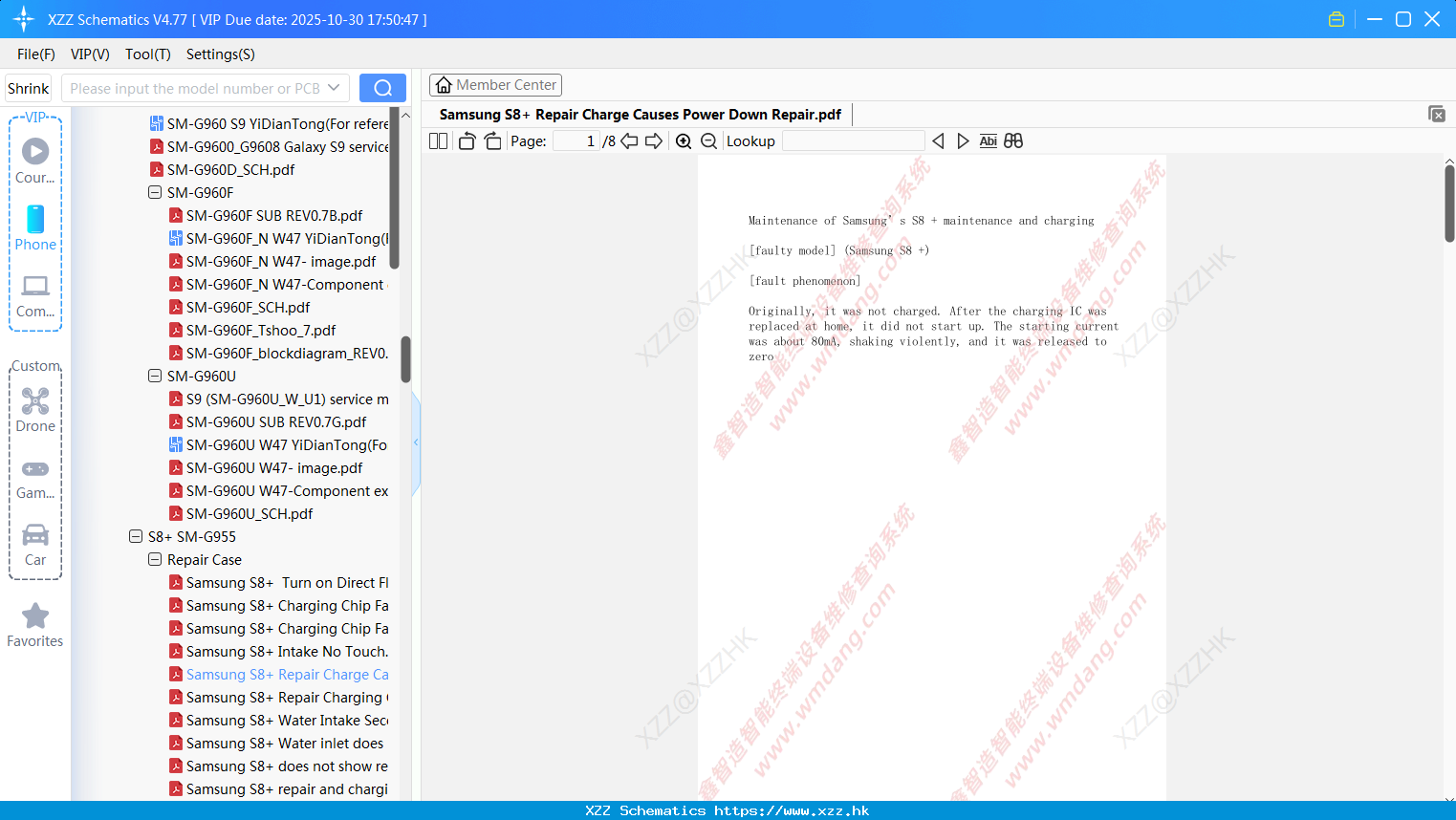The width and height of the screenshot is (1456, 820).
Task: Click the file tree vertical scrollbar
Action: point(405,359)
